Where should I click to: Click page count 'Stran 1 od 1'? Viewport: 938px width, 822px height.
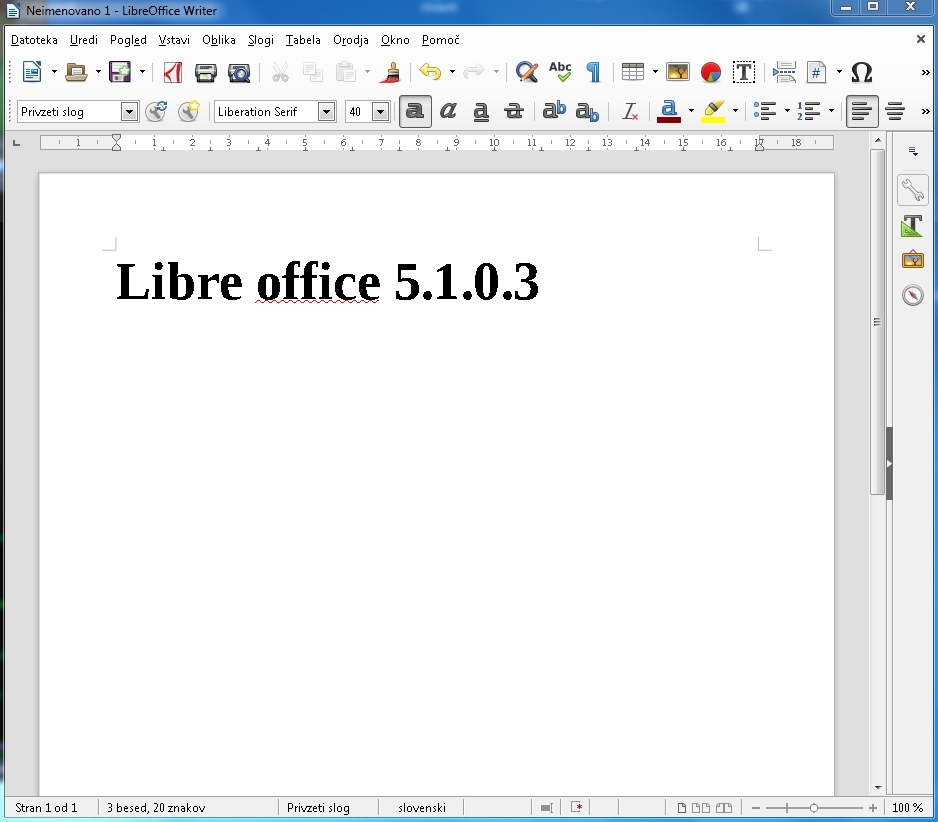[x=46, y=808]
